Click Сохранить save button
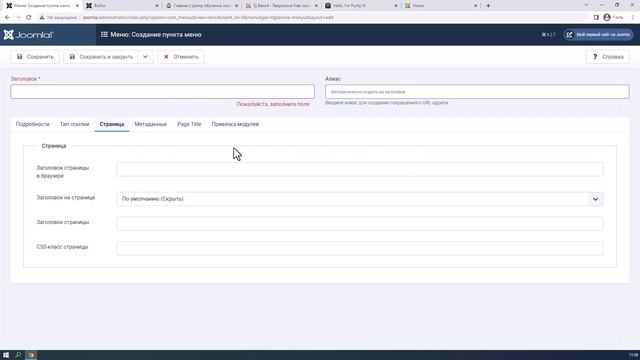The image size is (640, 360). pyautogui.click(x=35, y=57)
